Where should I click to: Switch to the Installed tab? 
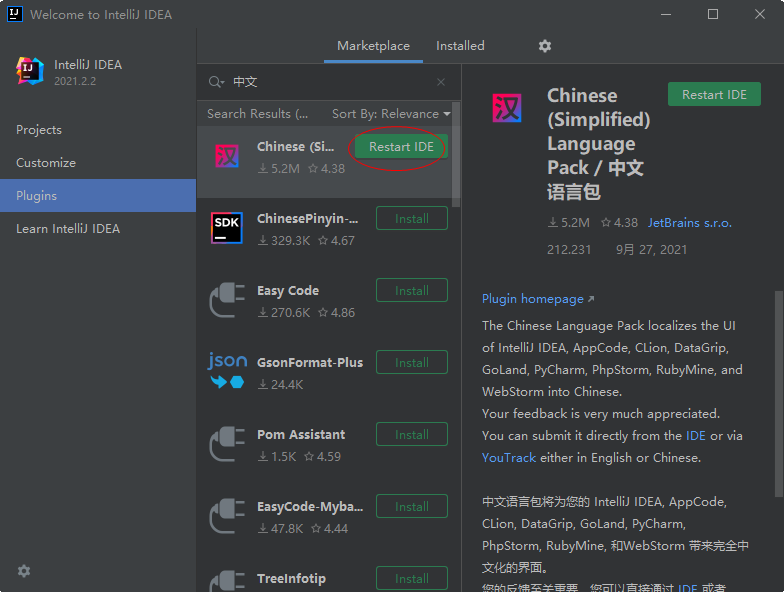[x=460, y=46]
